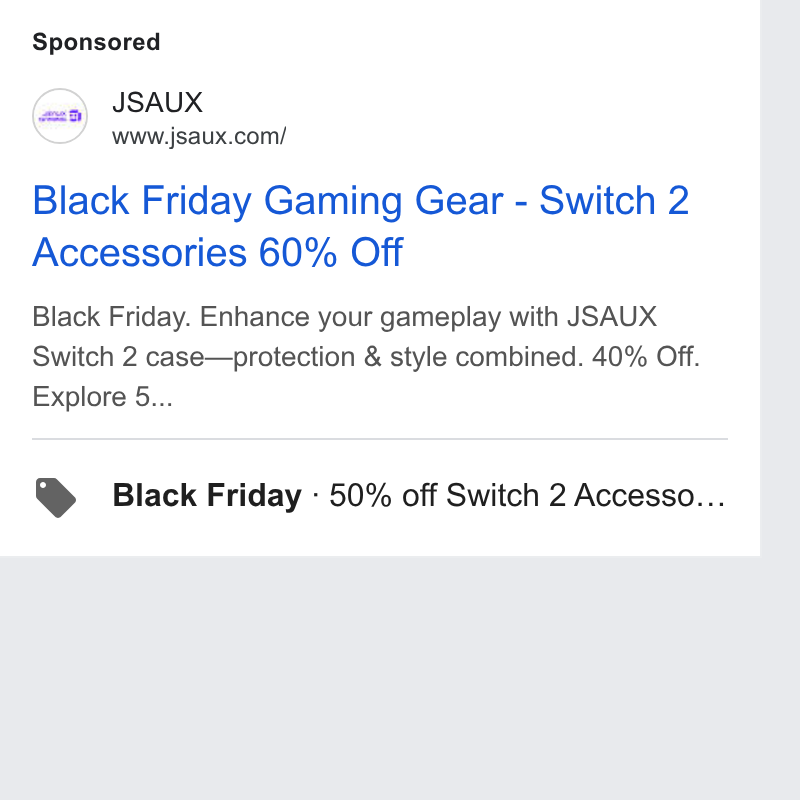Image resolution: width=800 pixels, height=800 pixels.
Task: Click the "protection & style combined" description text
Action: [x=408, y=357]
